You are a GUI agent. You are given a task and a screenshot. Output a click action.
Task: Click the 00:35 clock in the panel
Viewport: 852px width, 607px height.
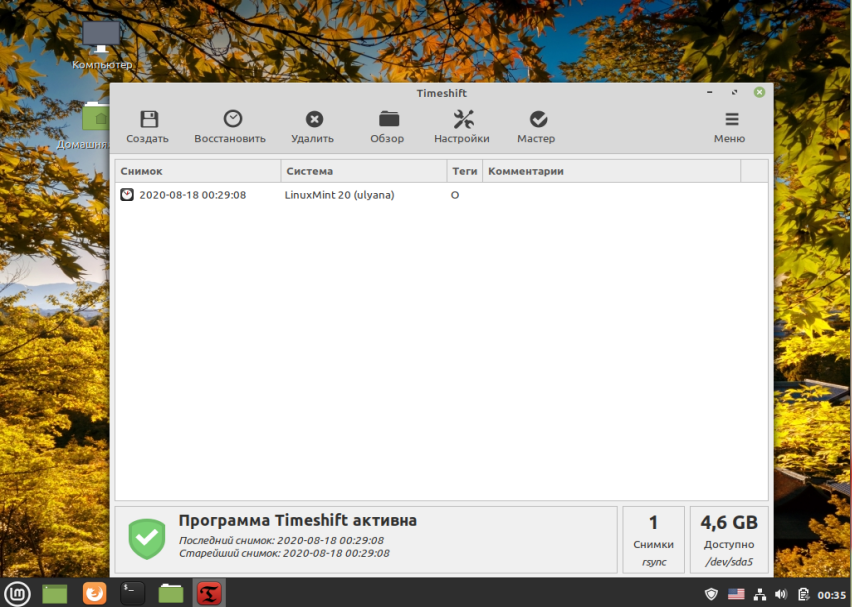[x=831, y=595]
